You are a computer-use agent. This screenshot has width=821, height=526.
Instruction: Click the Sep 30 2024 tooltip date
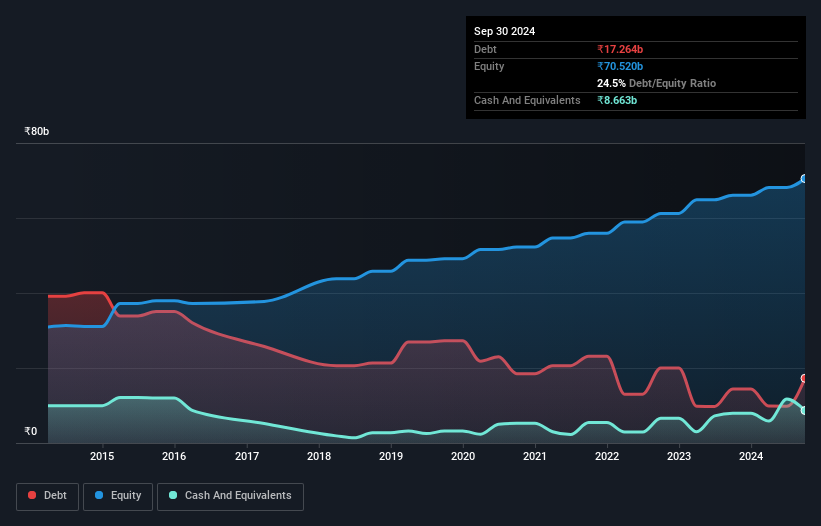[505, 31]
